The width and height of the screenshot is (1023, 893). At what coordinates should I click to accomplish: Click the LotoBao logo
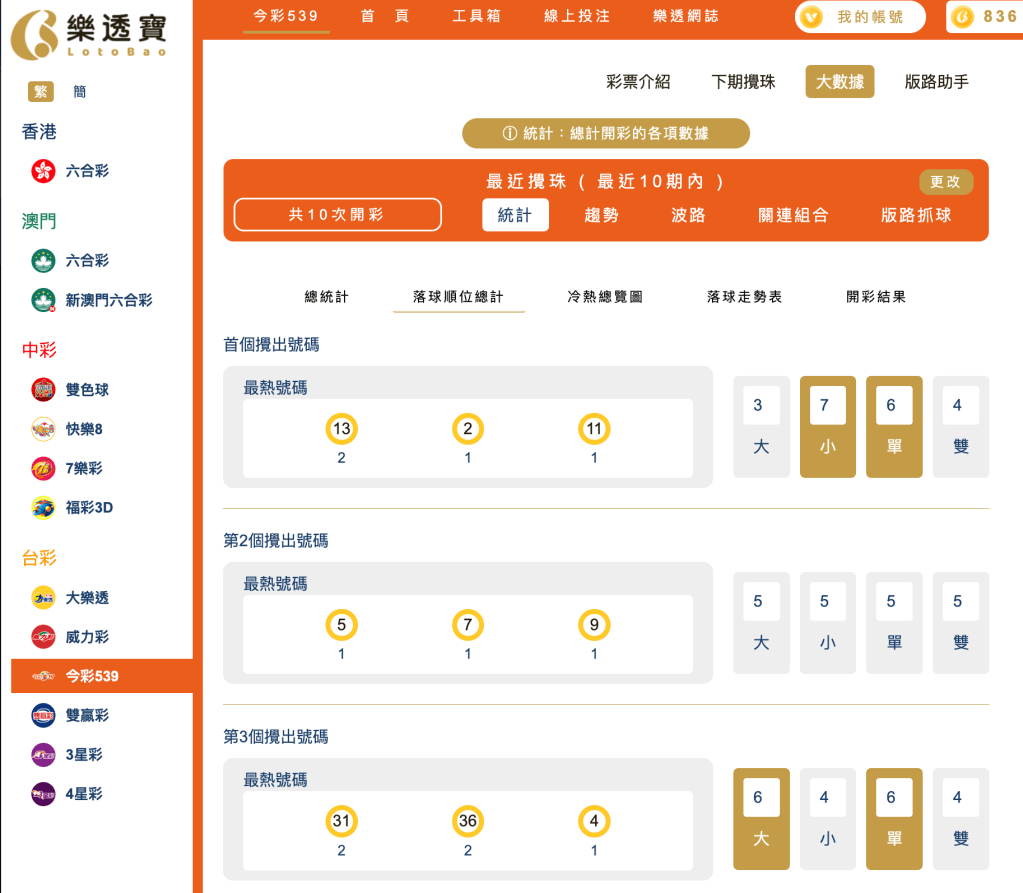point(90,33)
